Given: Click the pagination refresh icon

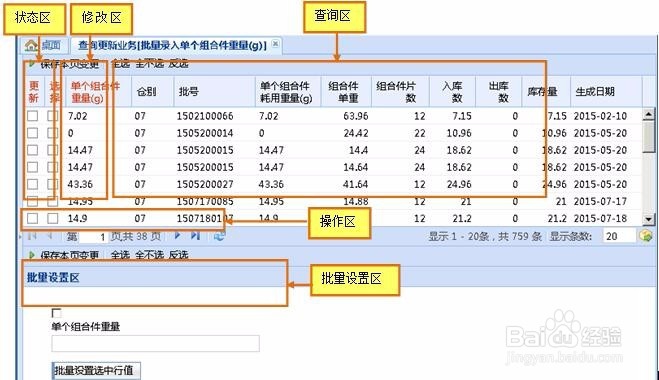Looking at the screenshot, I should coord(219,236).
